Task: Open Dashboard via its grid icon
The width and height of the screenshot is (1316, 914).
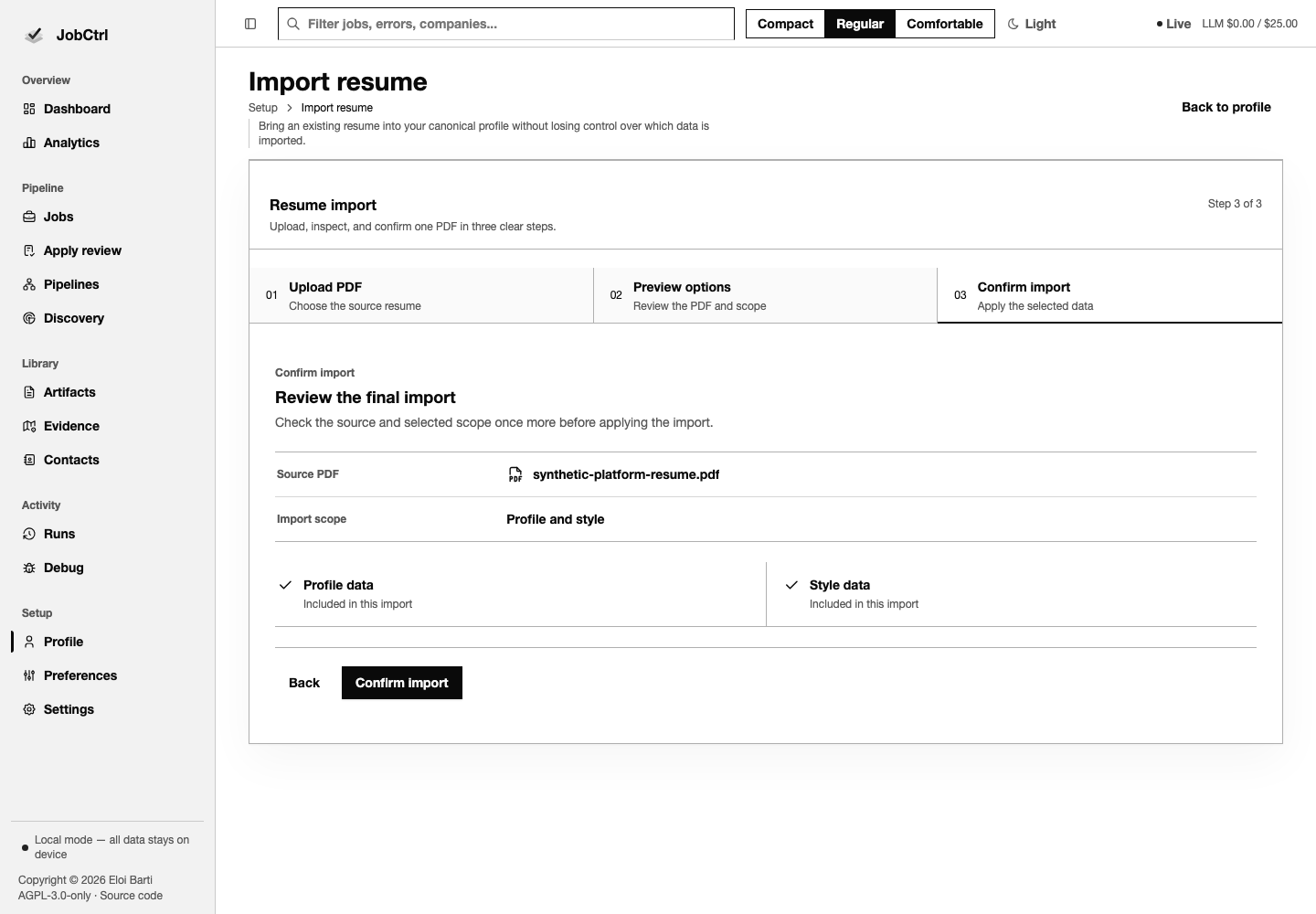Action: 29,109
